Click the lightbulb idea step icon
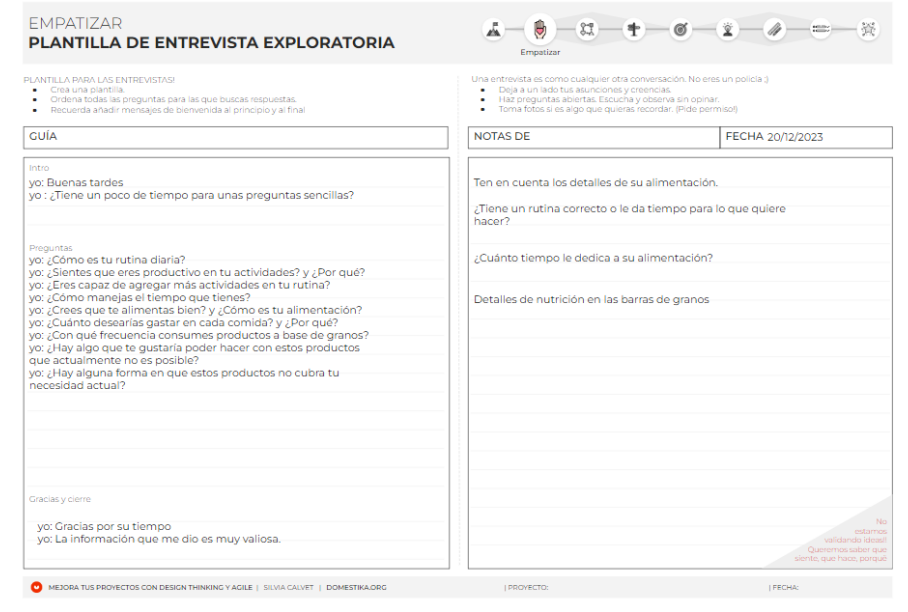 point(728,30)
